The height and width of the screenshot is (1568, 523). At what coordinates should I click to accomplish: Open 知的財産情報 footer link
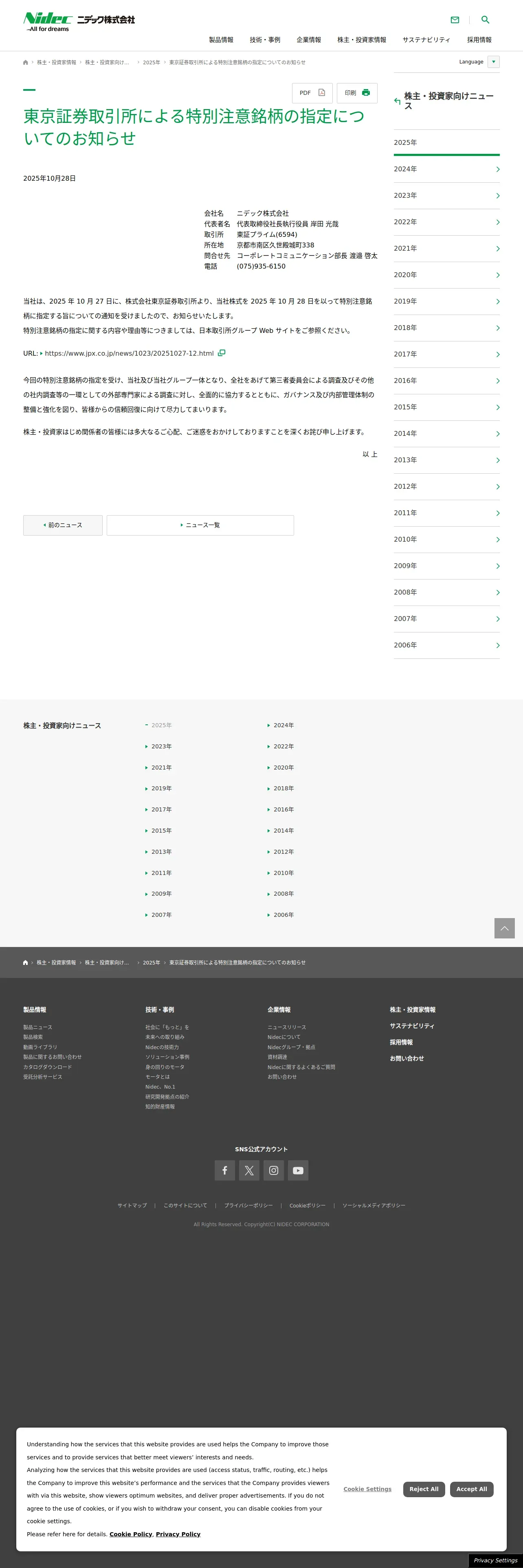click(x=160, y=1107)
